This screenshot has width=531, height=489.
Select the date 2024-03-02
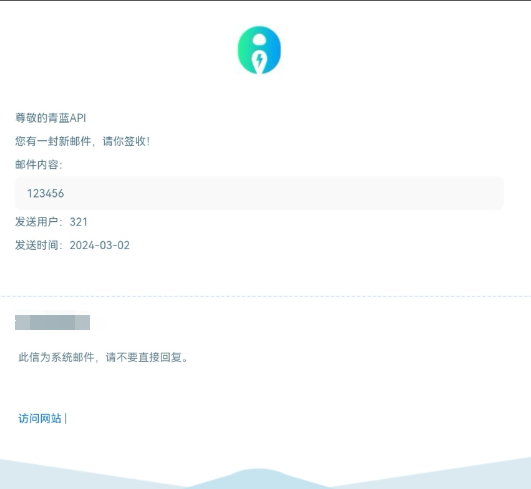(100, 245)
